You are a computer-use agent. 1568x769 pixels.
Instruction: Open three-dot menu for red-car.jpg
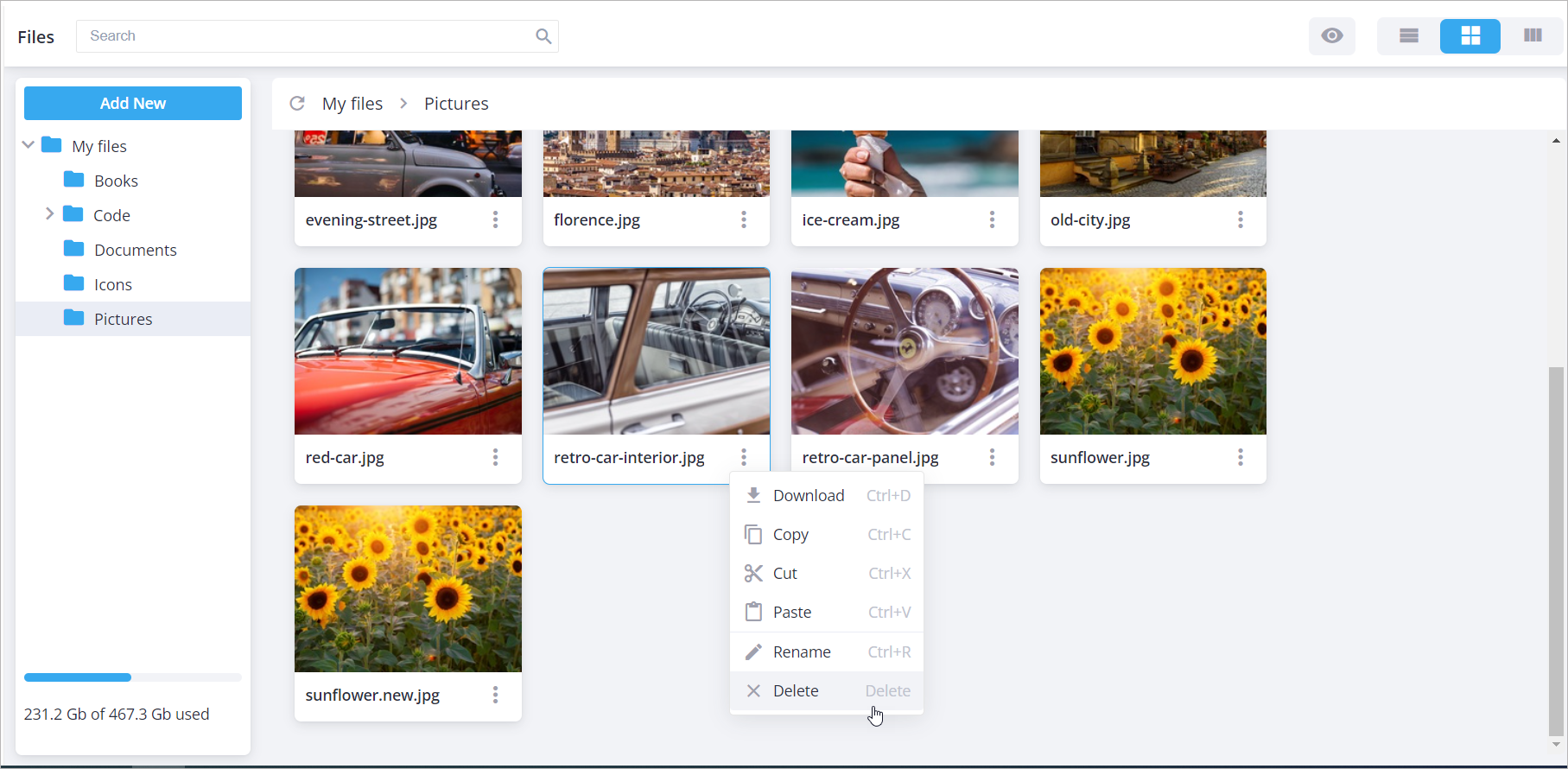pyautogui.click(x=495, y=457)
